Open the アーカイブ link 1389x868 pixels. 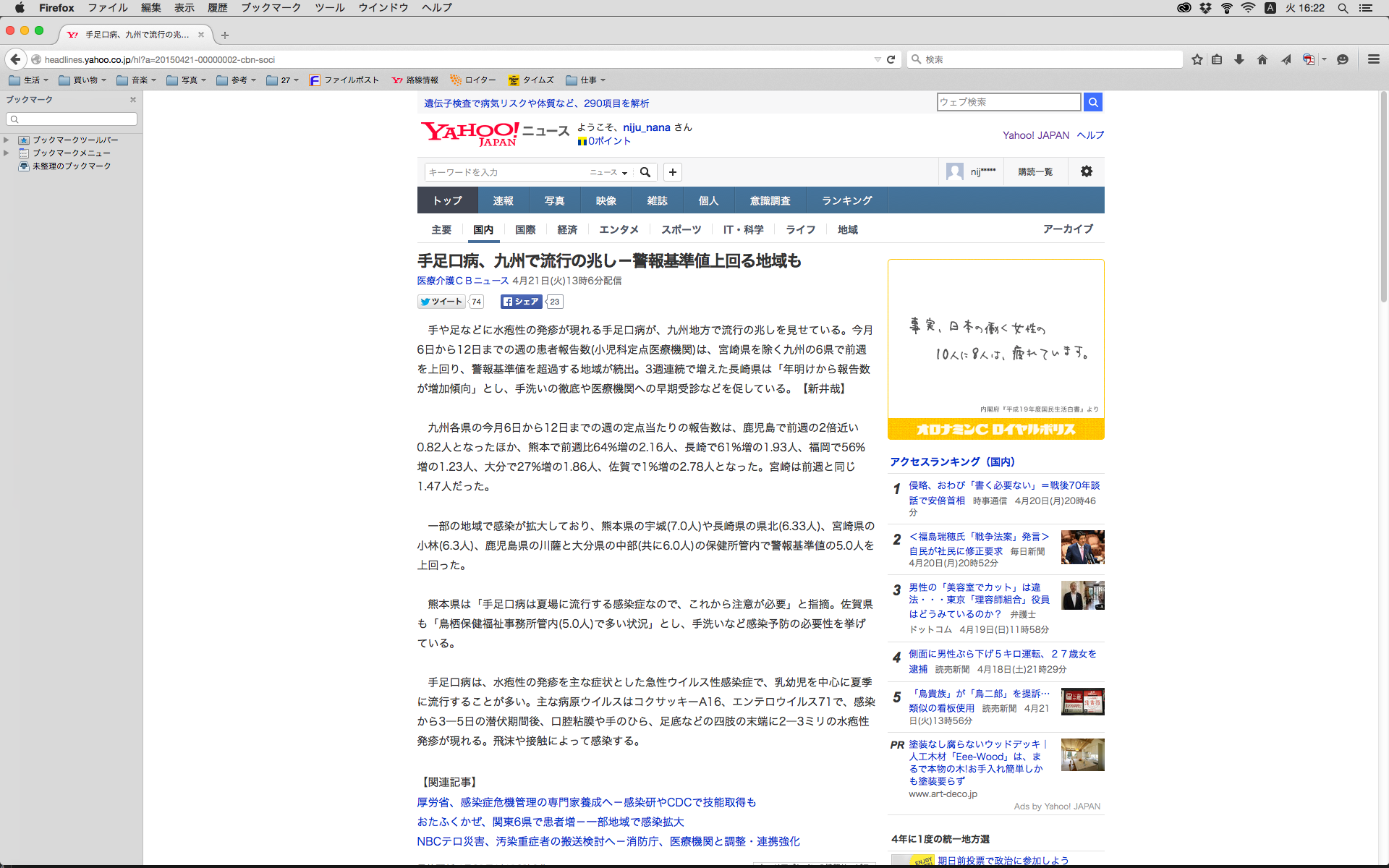click(1068, 229)
